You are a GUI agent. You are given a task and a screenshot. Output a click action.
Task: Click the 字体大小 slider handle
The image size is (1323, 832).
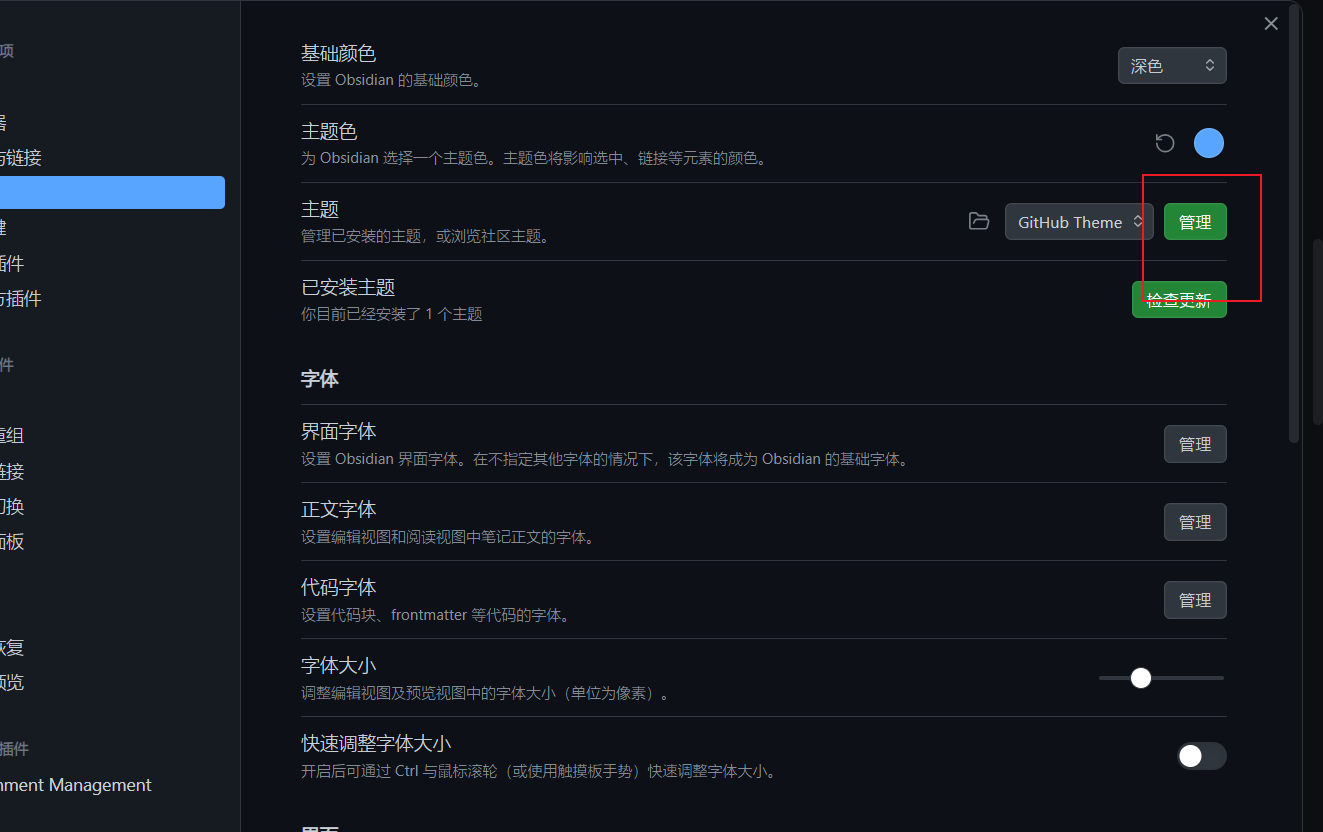pyautogui.click(x=1141, y=678)
